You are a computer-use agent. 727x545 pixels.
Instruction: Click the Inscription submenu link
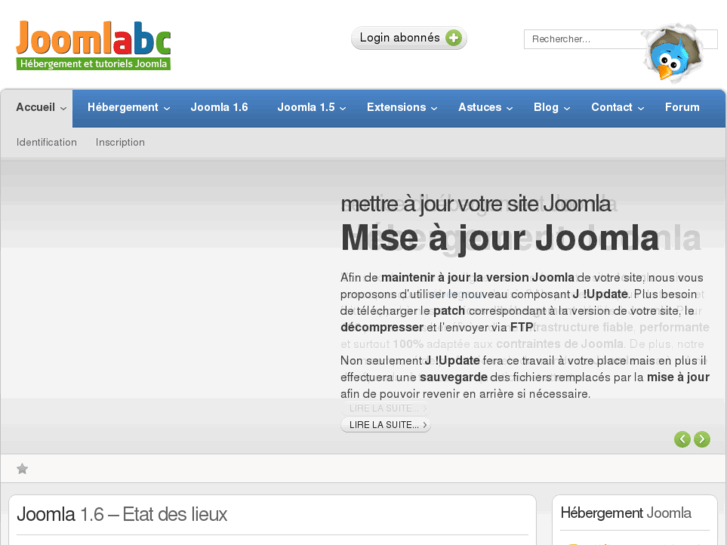pyautogui.click(x=120, y=142)
